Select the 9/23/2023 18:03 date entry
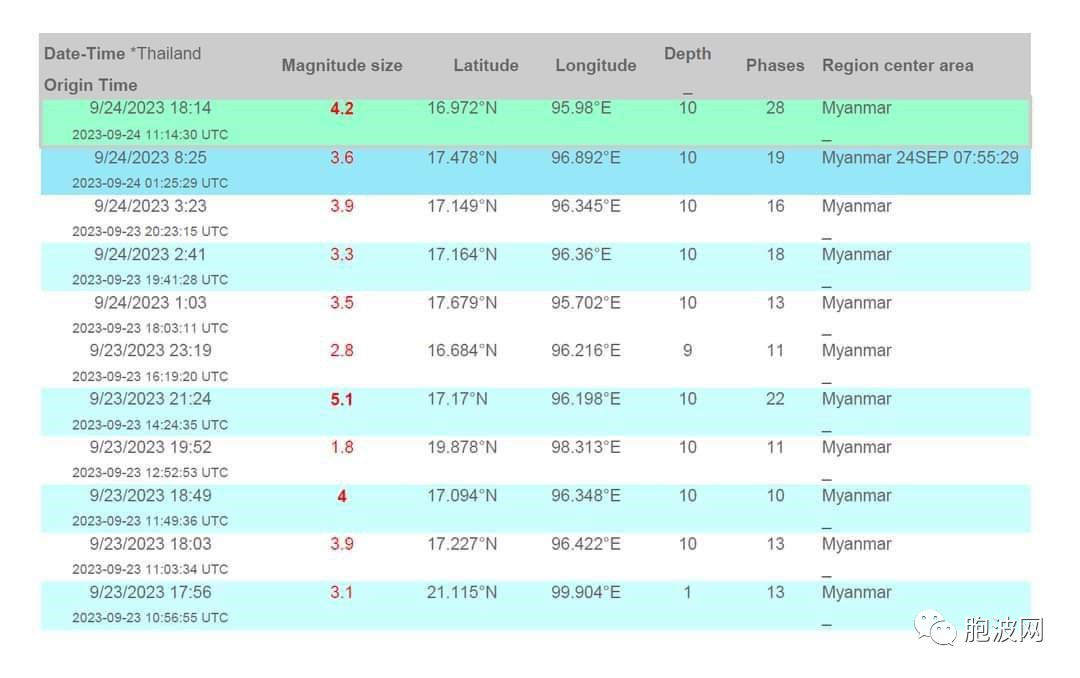The width and height of the screenshot is (1080, 678). point(150,544)
